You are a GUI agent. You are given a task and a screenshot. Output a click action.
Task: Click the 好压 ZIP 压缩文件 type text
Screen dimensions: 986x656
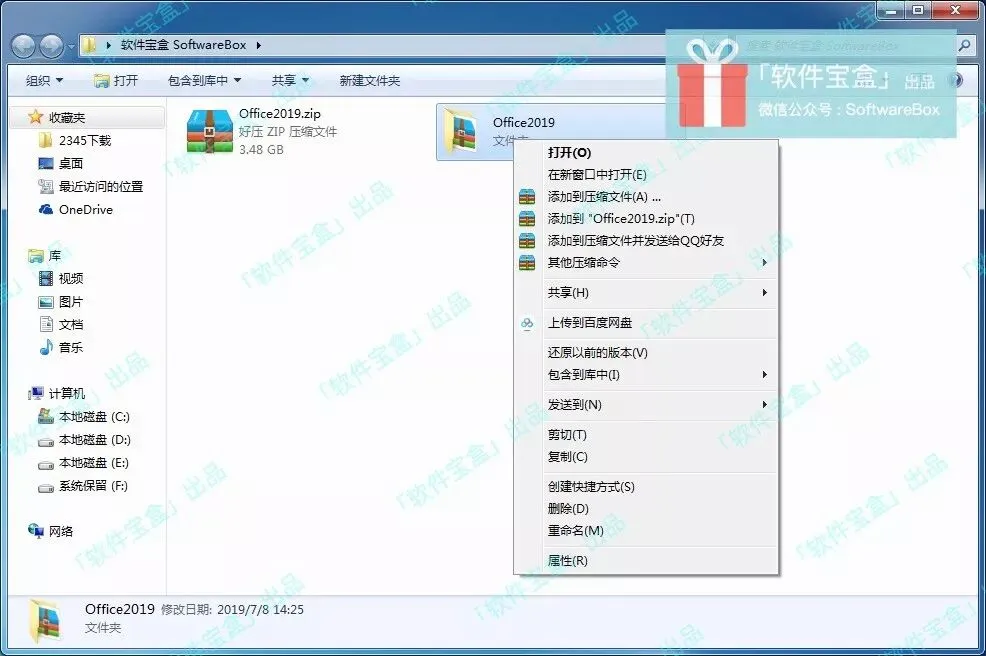(288, 132)
